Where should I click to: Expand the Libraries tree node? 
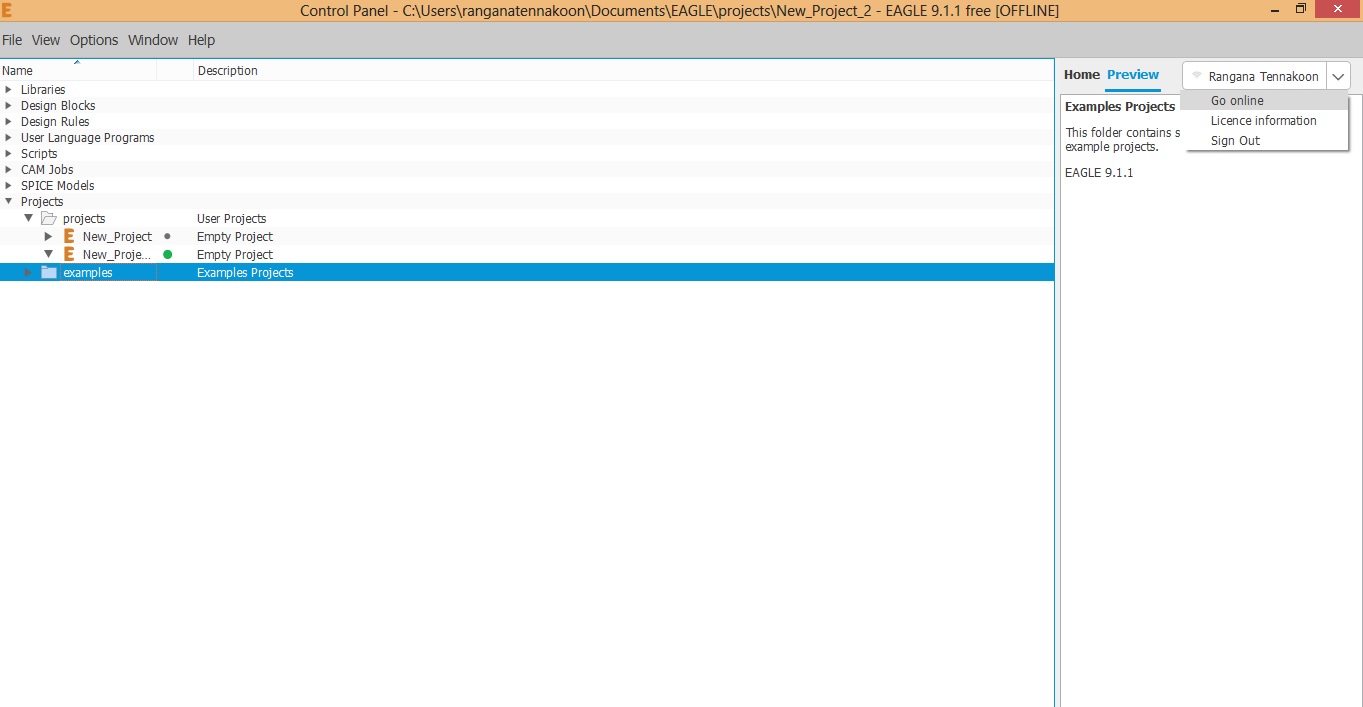click(9, 90)
